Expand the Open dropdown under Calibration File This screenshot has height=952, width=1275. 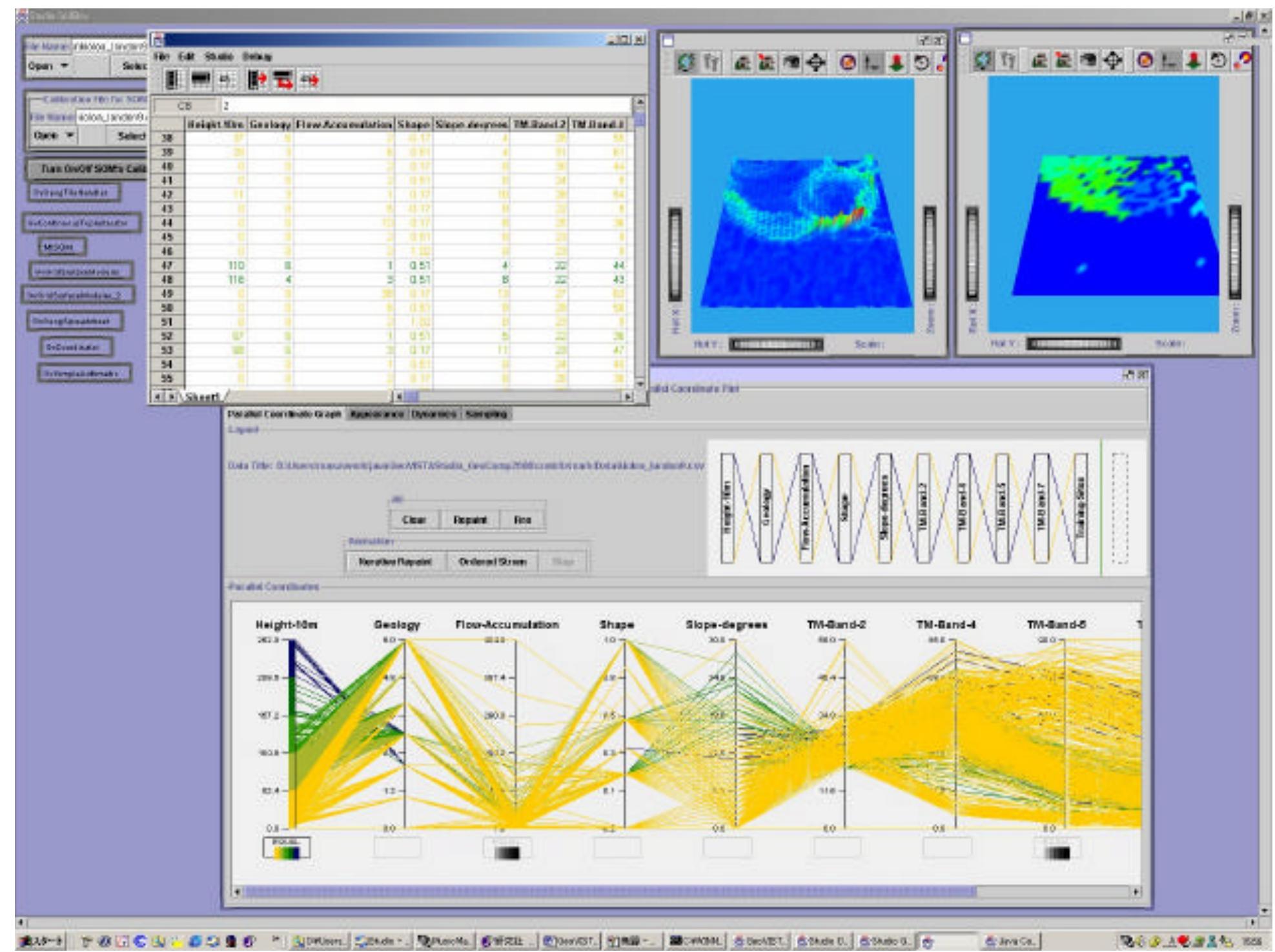[54, 136]
